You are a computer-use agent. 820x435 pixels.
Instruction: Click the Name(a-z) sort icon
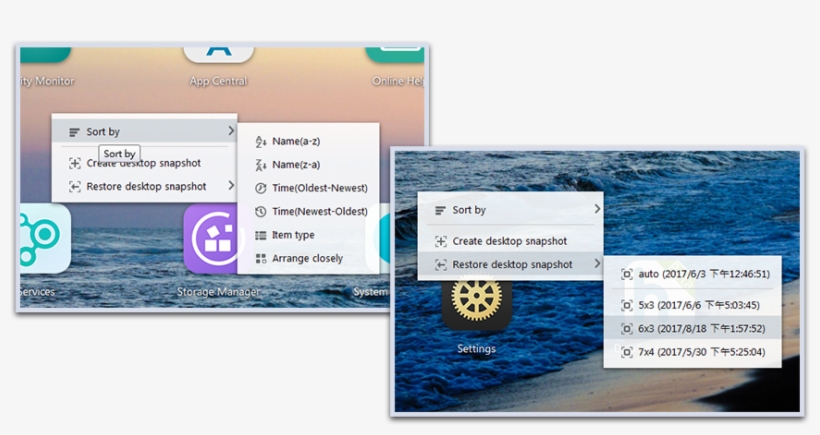(260, 141)
